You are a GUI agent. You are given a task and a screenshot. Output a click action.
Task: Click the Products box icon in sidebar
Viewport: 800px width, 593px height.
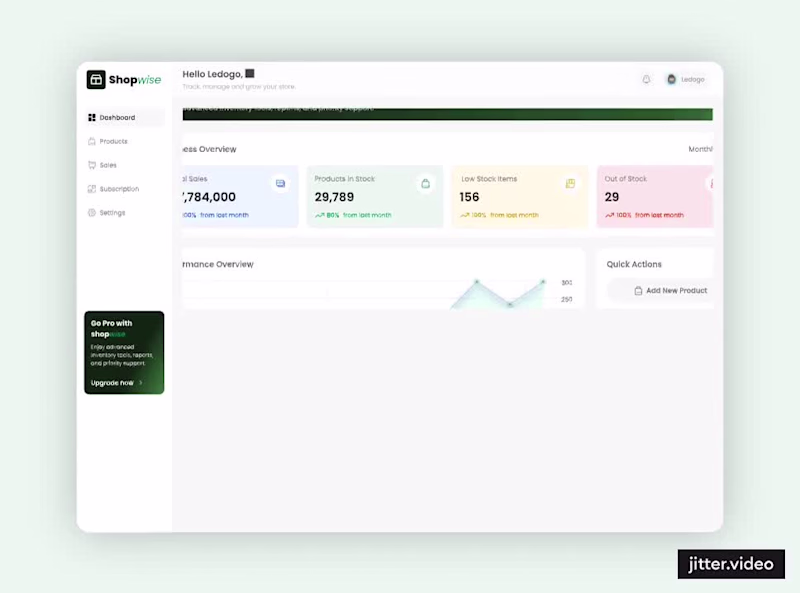pyautogui.click(x=91, y=141)
